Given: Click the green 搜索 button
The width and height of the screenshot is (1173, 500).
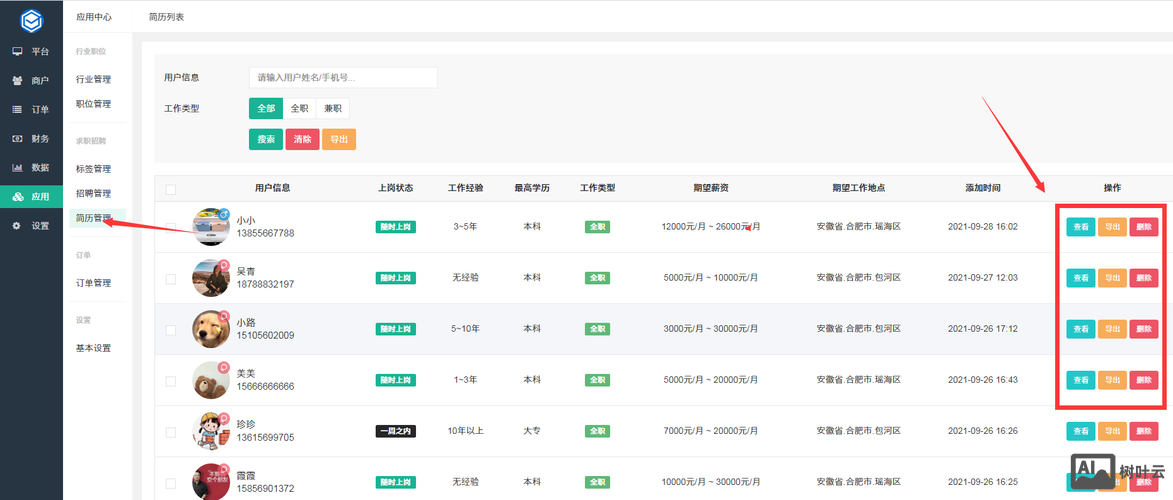Looking at the screenshot, I should pos(266,140).
